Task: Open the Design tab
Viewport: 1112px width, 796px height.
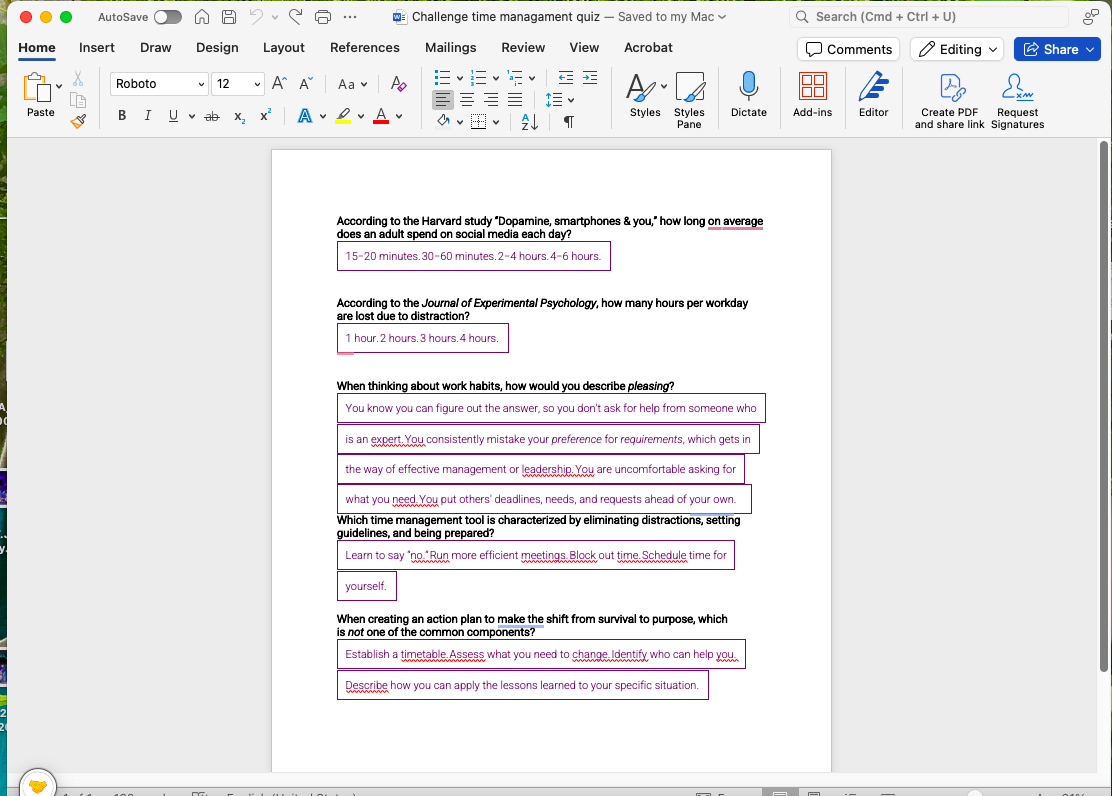Action: [217, 48]
